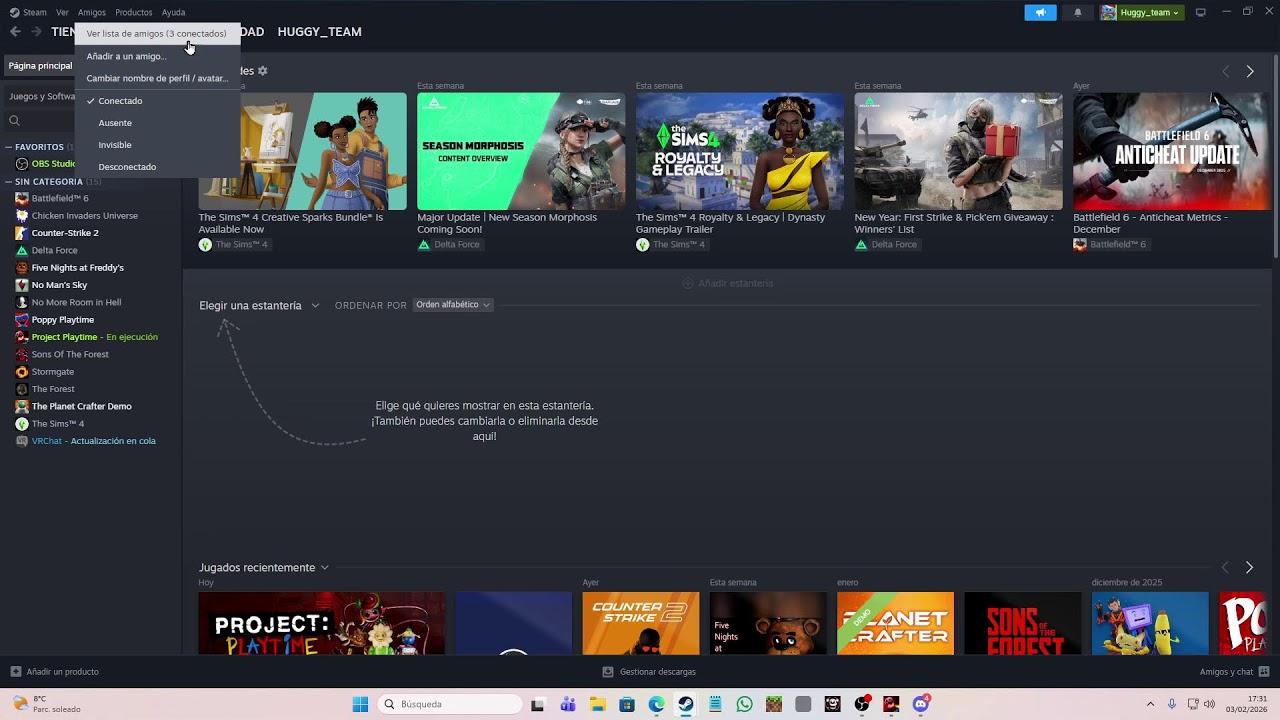Open the notifications bell
This screenshot has width=1280, height=720.
point(1077,12)
